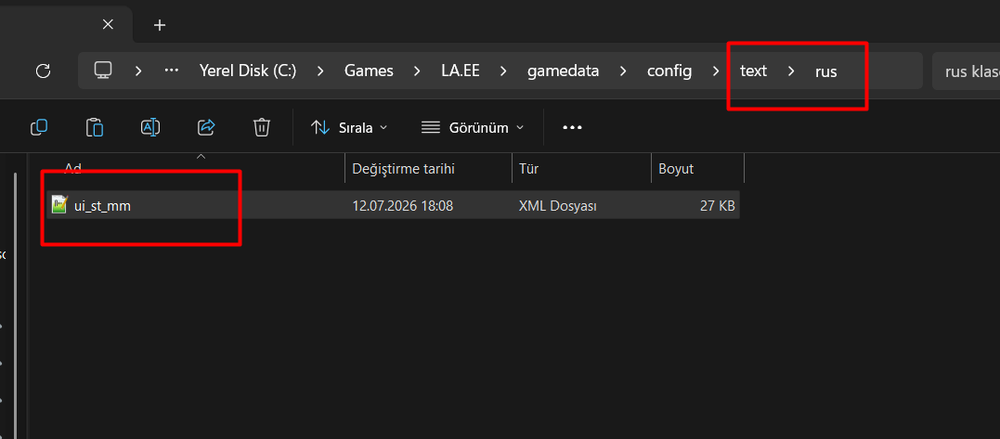Viewport: 1000px width, 439px height.
Task: Navigate to text folder breadcrumb
Action: pos(753,71)
